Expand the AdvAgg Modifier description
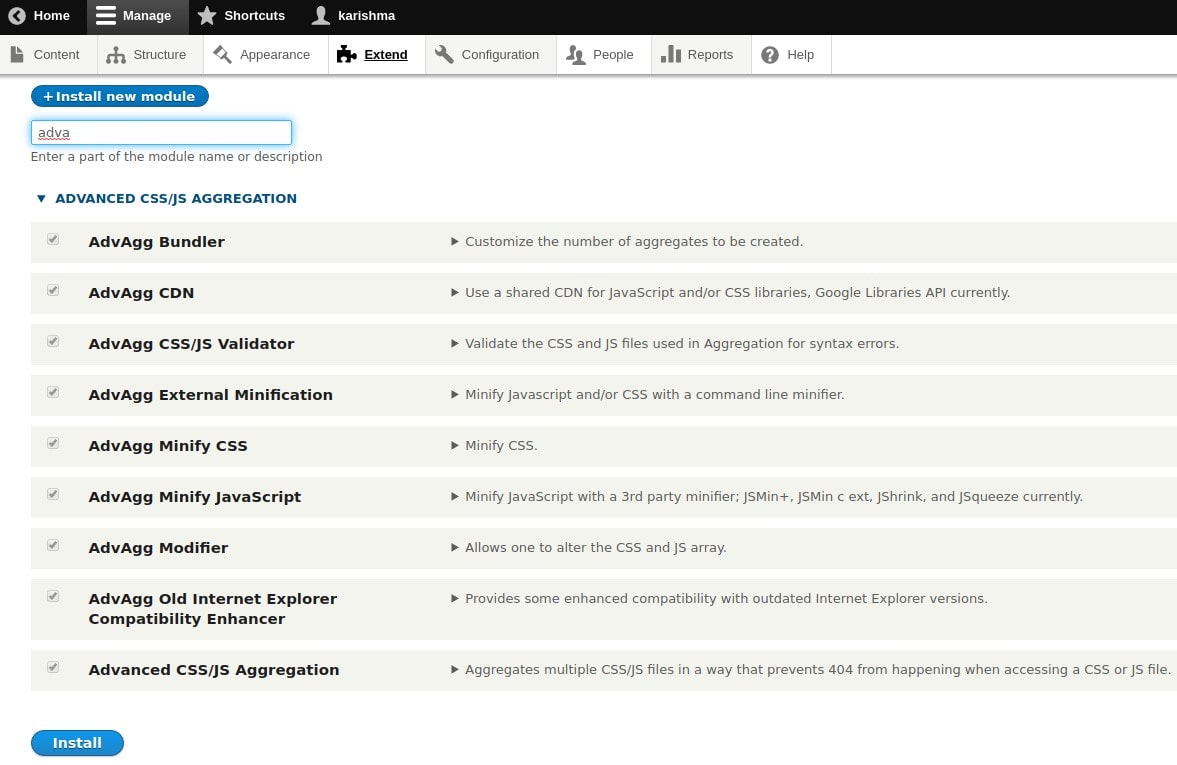The width and height of the screenshot is (1177, 765). click(588, 548)
